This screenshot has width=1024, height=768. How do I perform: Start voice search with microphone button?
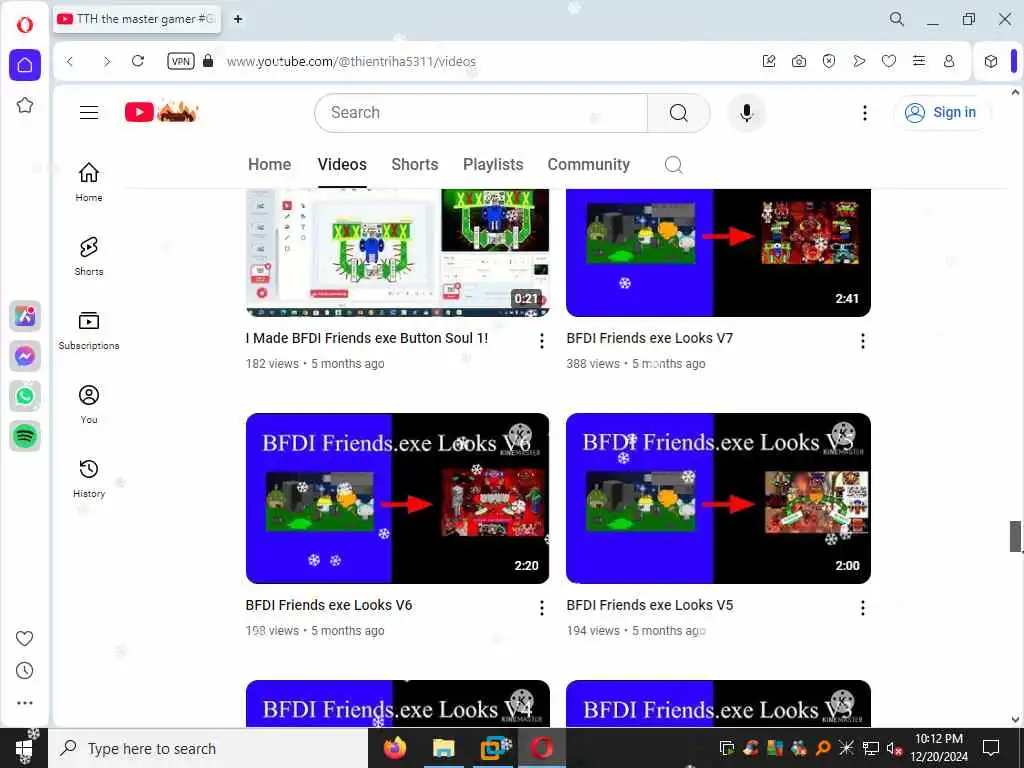click(x=746, y=112)
